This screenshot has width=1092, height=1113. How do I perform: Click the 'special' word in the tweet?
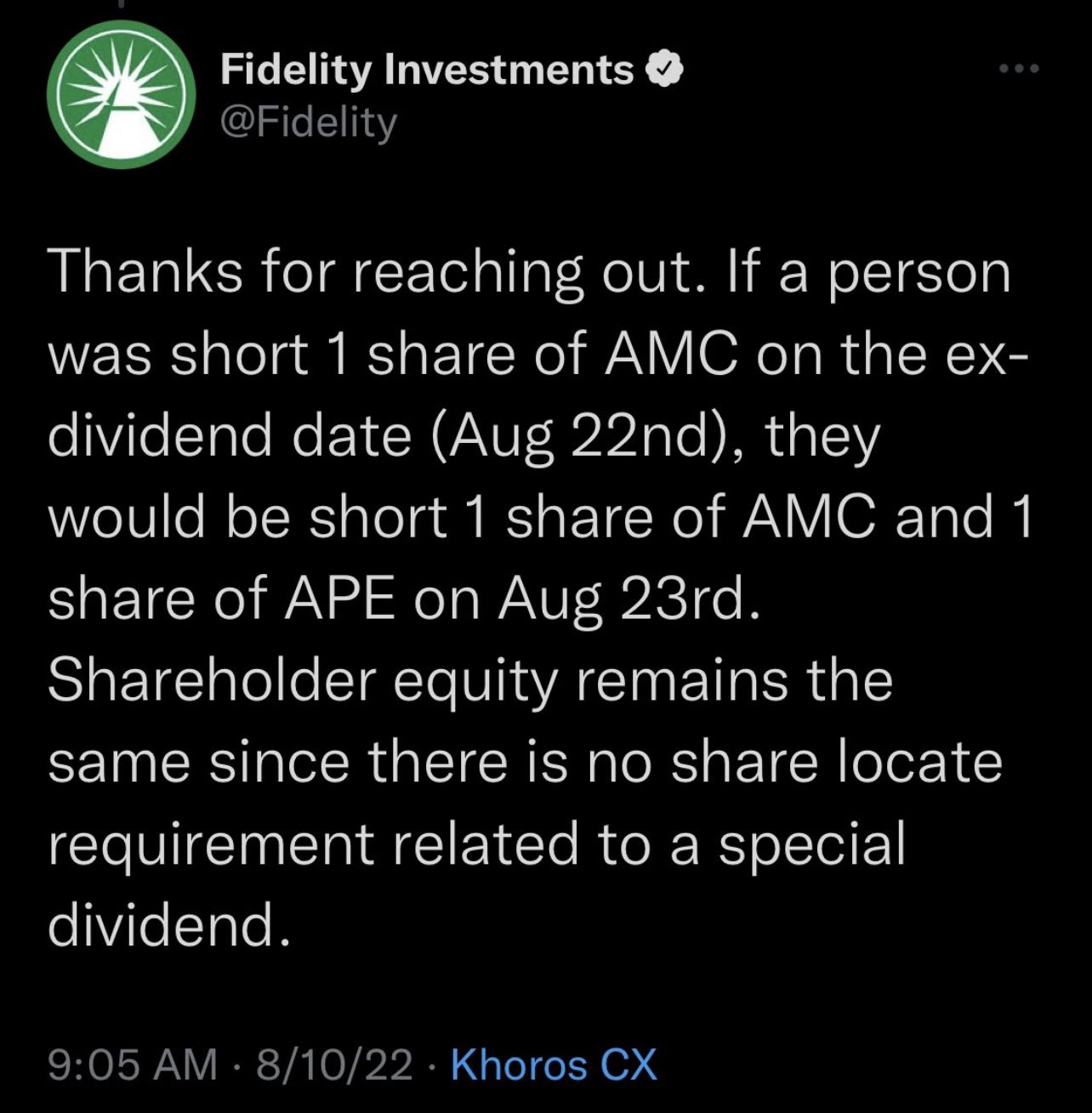(813, 846)
